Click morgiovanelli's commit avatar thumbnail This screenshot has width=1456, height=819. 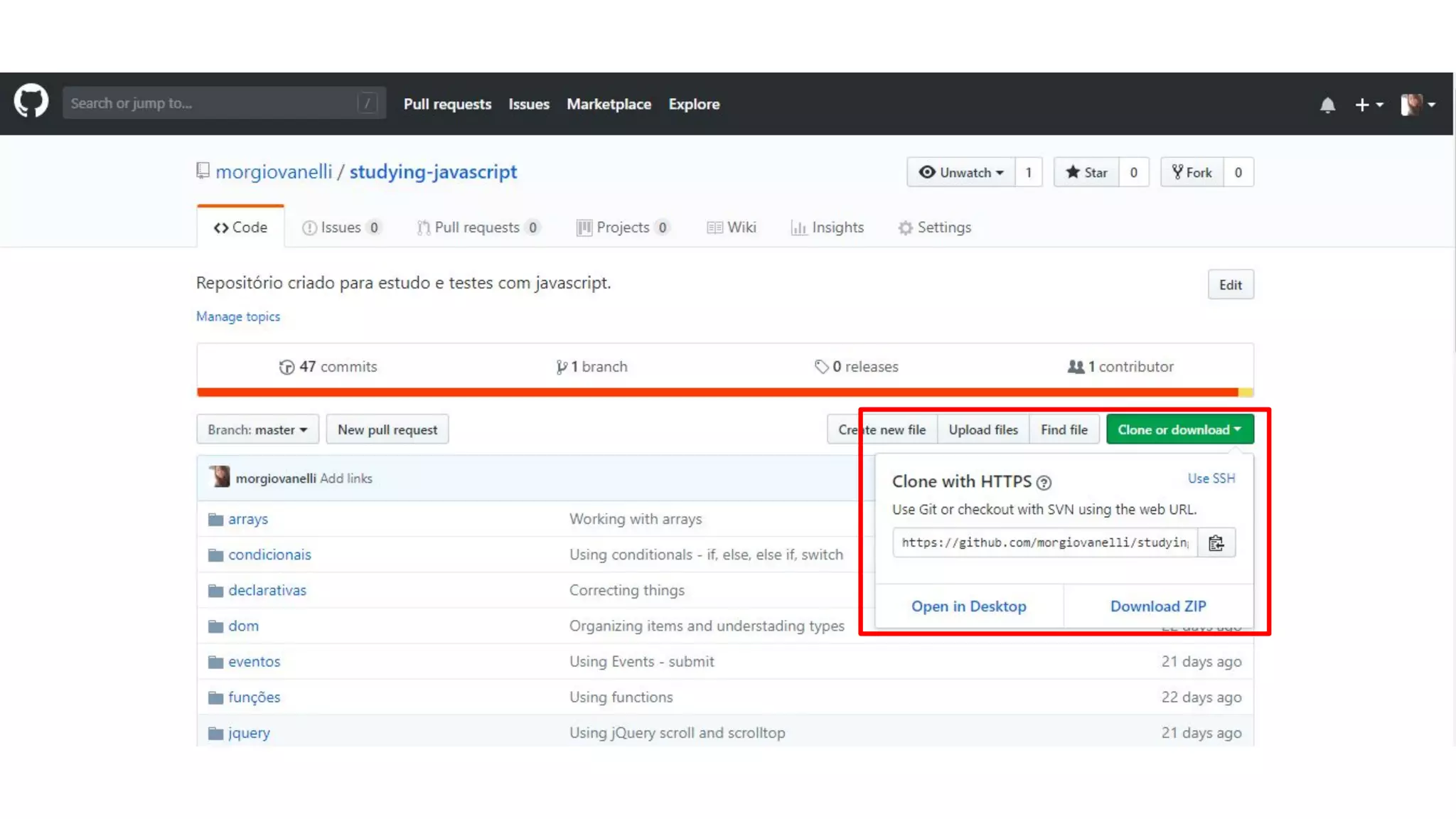[x=220, y=477]
